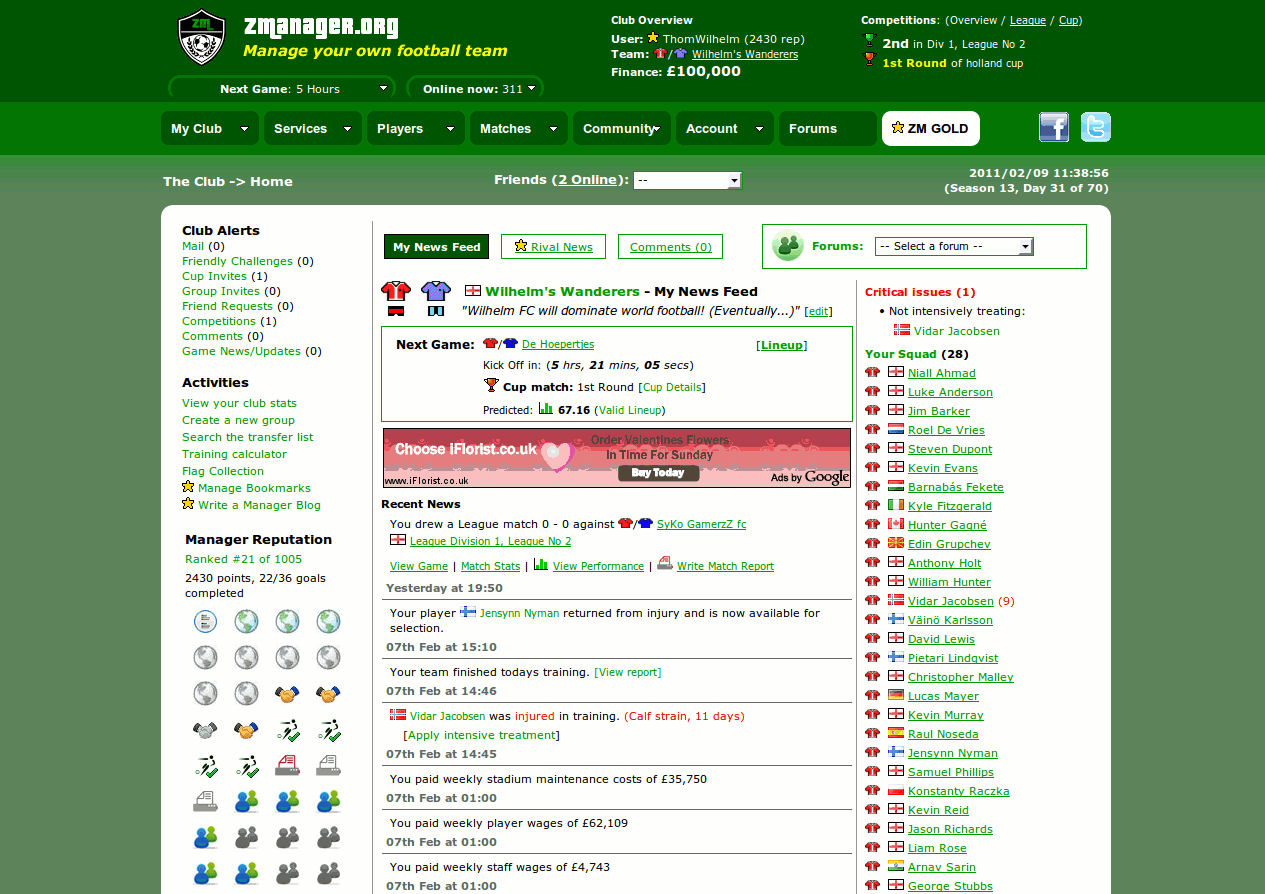This screenshot has height=894, width=1265.
Task: Switch to Comments (0) tab
Action: click(671, 246)
